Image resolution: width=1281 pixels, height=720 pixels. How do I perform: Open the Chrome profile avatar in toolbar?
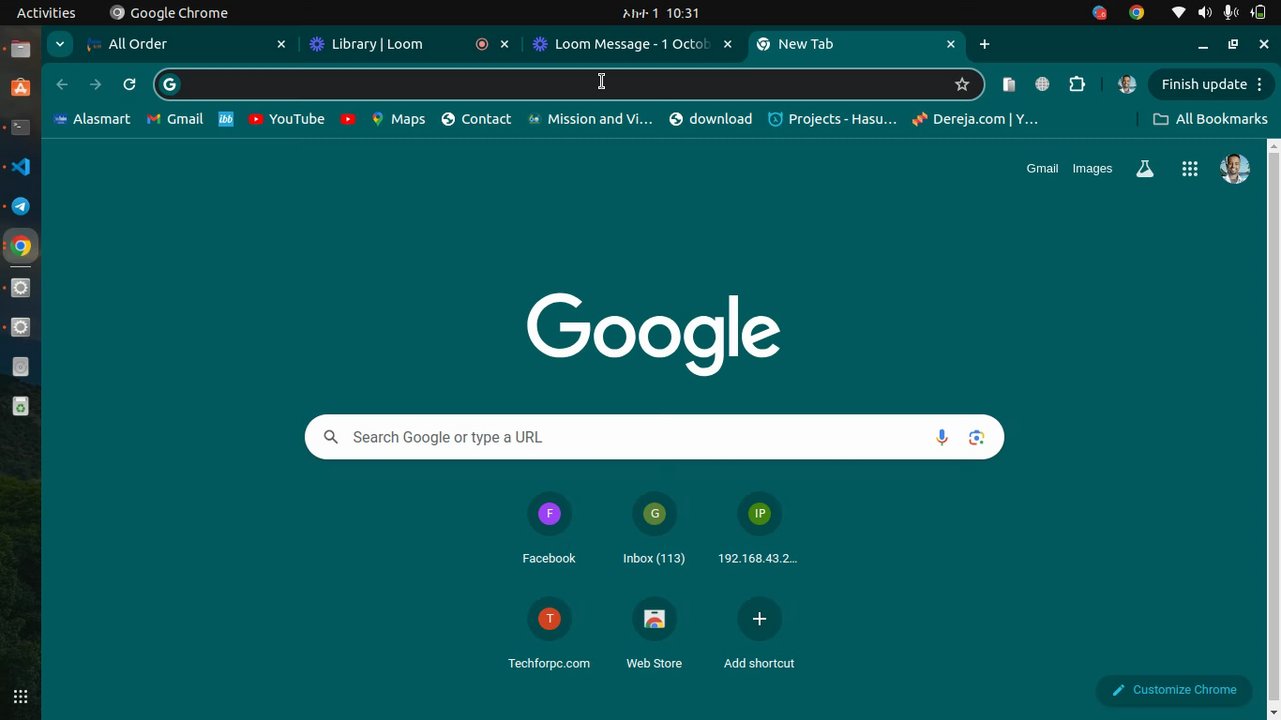[1127, 84]
